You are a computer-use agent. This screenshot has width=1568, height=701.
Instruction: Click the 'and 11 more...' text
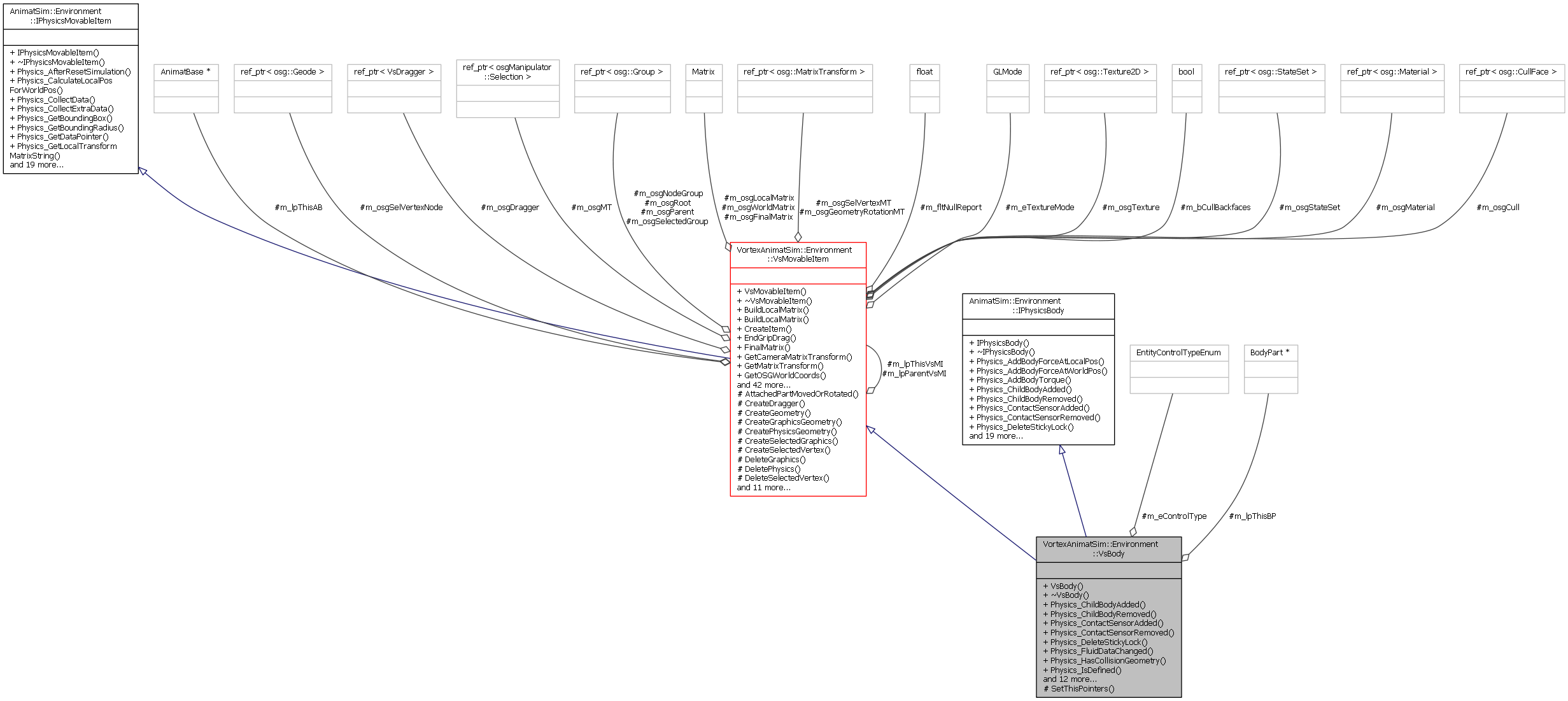(x=763, y=488)
